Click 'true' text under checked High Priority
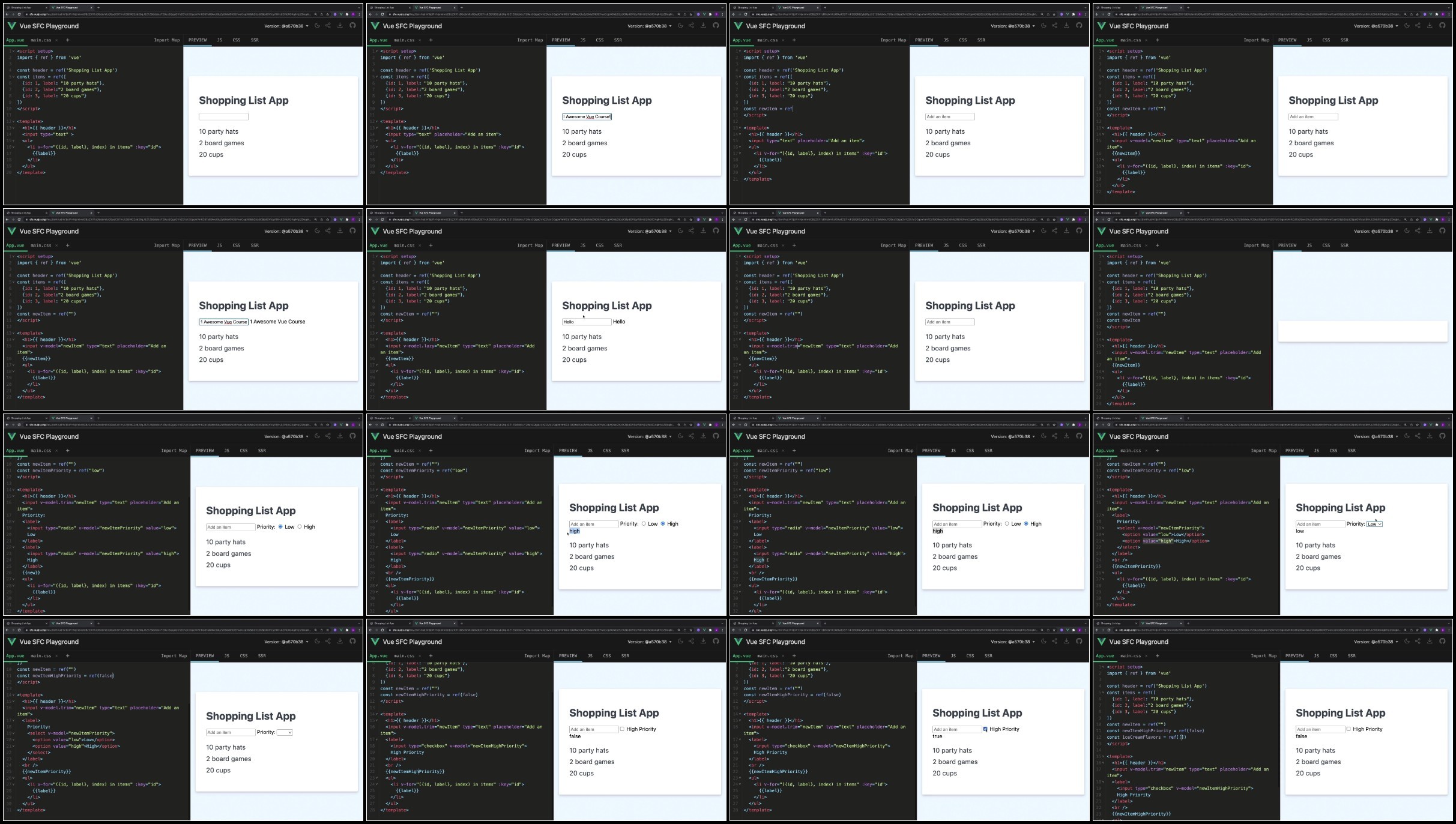This screenshot has width=1456, height=824. (937, 736)
